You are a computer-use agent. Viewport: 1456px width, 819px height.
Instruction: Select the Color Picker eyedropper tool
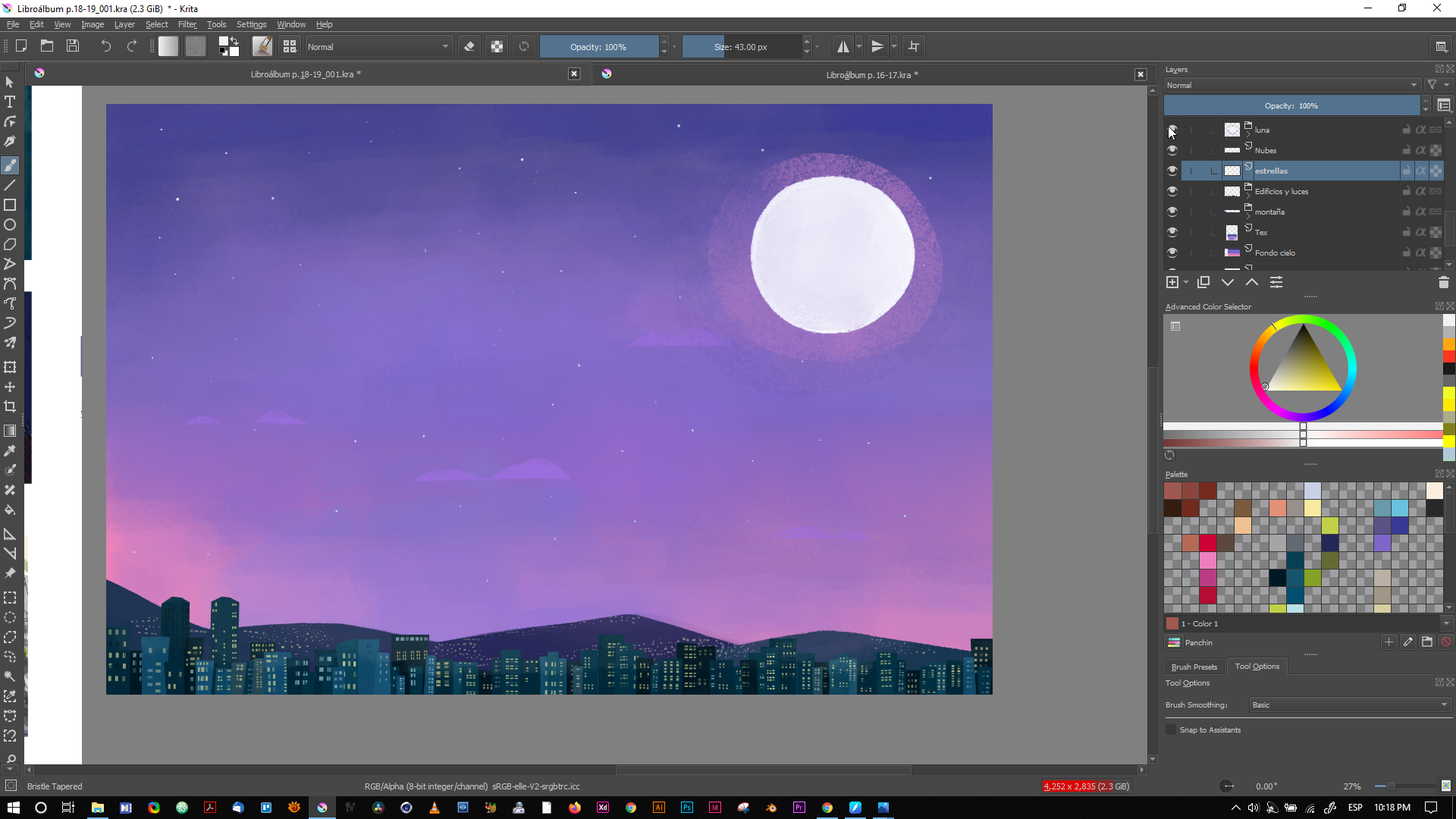[x=10, y=450]
